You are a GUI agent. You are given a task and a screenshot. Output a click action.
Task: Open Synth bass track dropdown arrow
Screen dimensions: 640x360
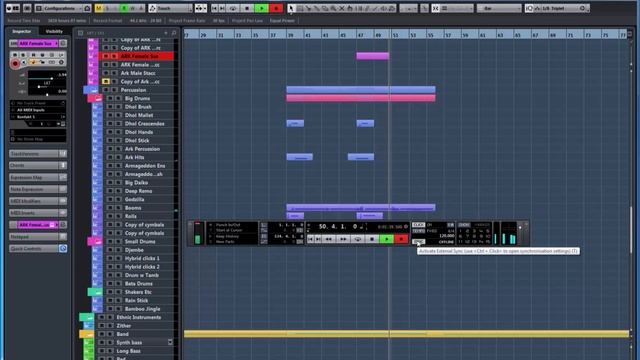[170, 342]
